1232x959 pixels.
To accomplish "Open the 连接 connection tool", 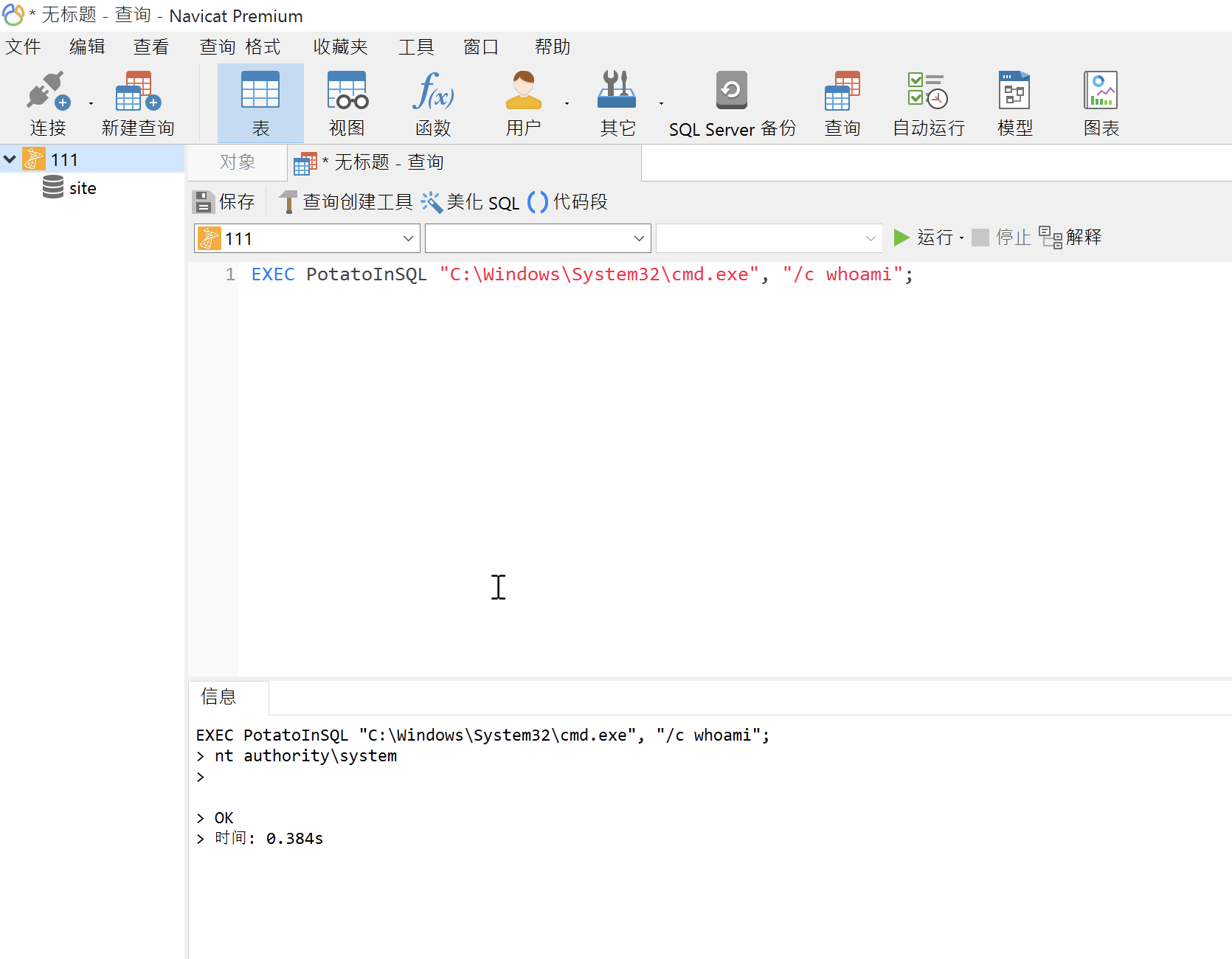I will coord(47,103).
